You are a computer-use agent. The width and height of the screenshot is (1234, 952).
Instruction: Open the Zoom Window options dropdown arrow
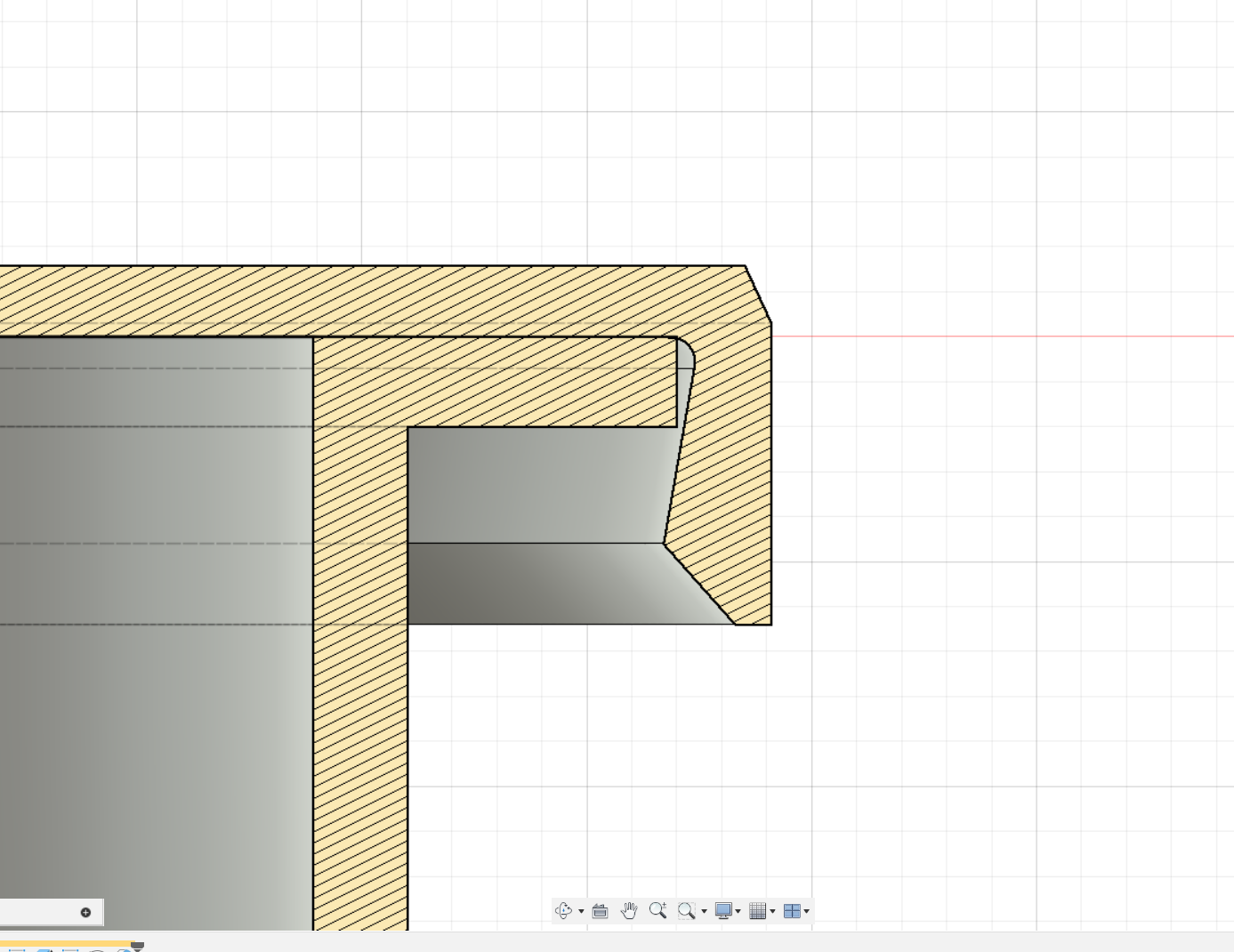click(704, 911)
